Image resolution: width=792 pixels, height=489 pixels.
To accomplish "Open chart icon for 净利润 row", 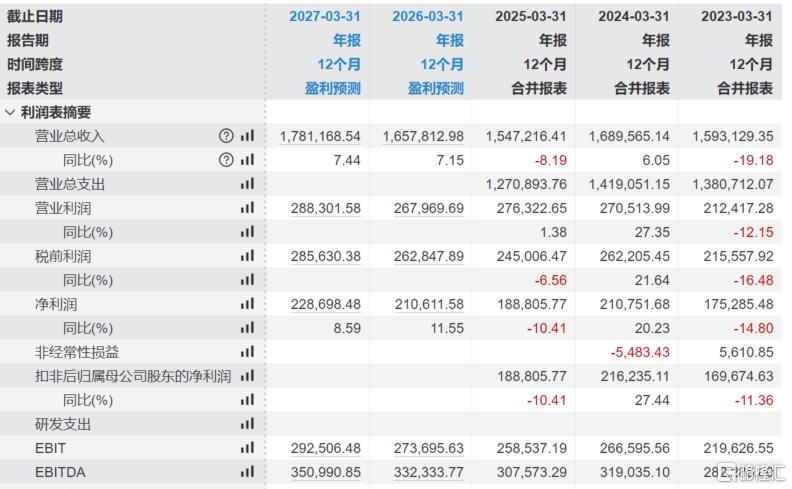I will (x=247, y=304).
